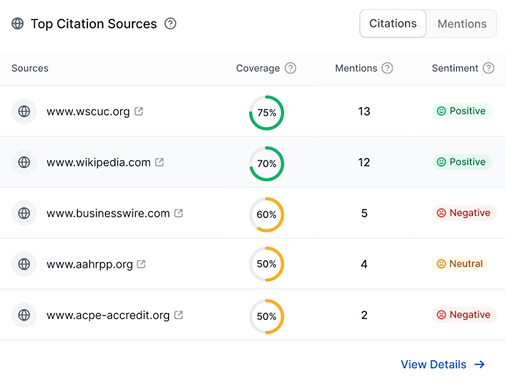
Task: Click the globe icon beside Top Citation Sources
Action: [x=18, y=24]
